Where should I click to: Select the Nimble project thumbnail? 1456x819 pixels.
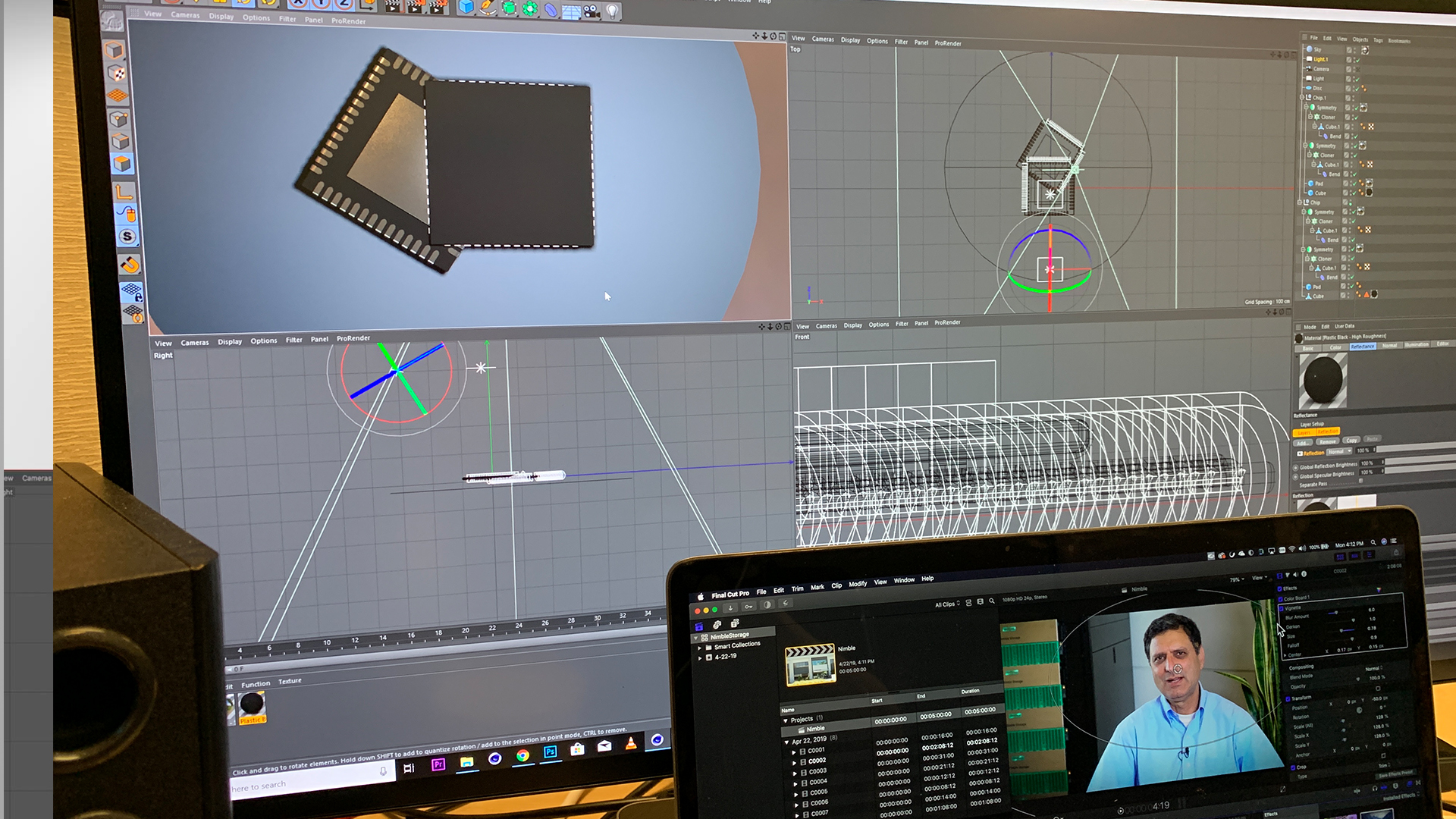click(810, 665)
